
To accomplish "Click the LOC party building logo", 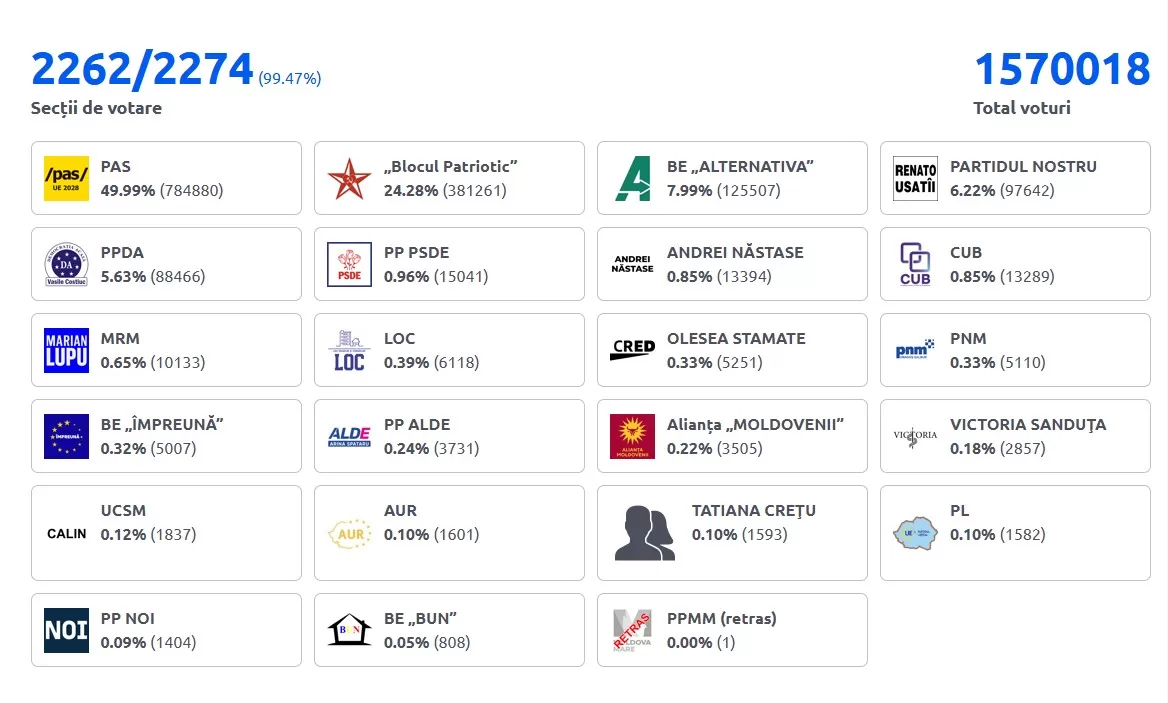I will 349,350.
